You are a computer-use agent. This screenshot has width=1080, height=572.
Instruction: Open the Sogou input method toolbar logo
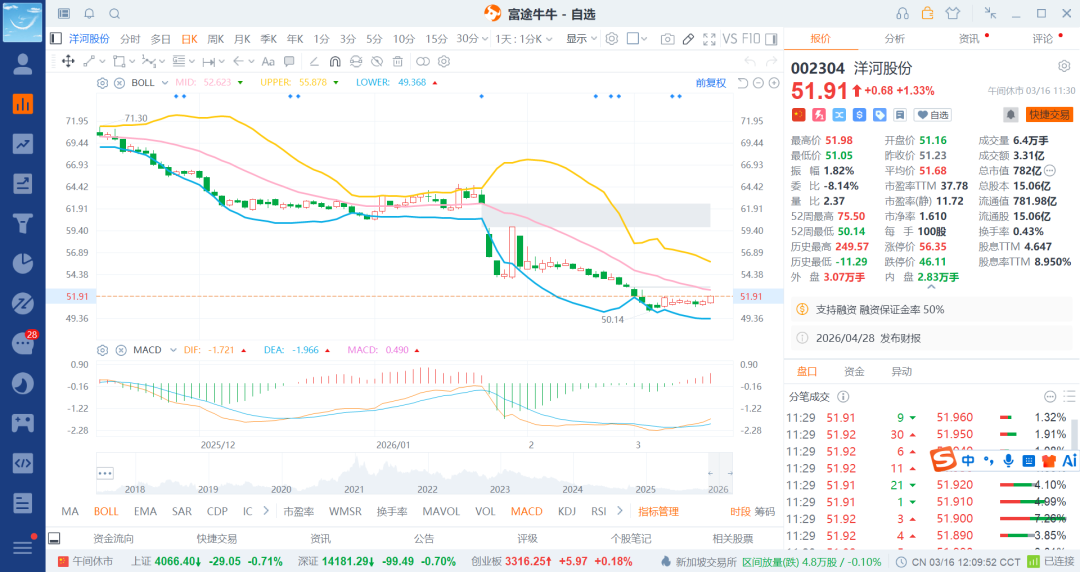[x=943, y=459]
